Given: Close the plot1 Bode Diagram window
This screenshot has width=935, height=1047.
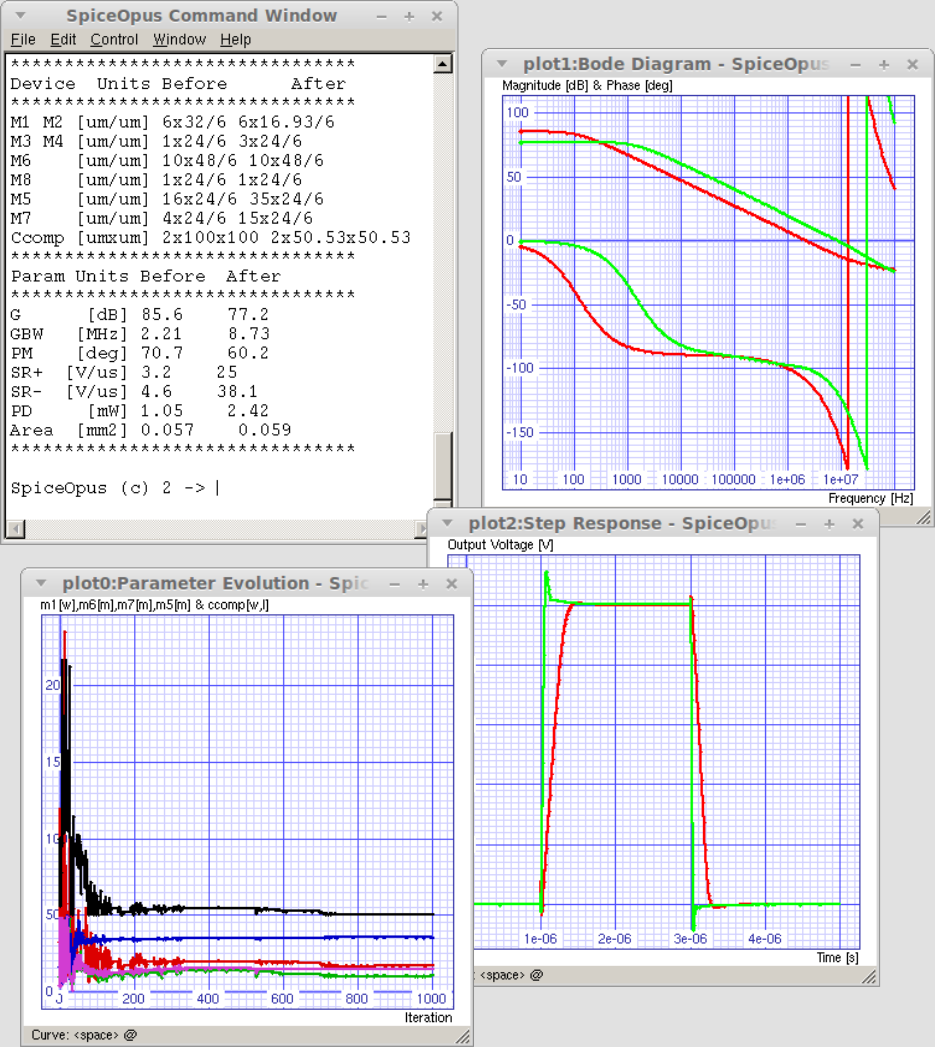Looking at the screenshot, I should (x=912, y=65).
